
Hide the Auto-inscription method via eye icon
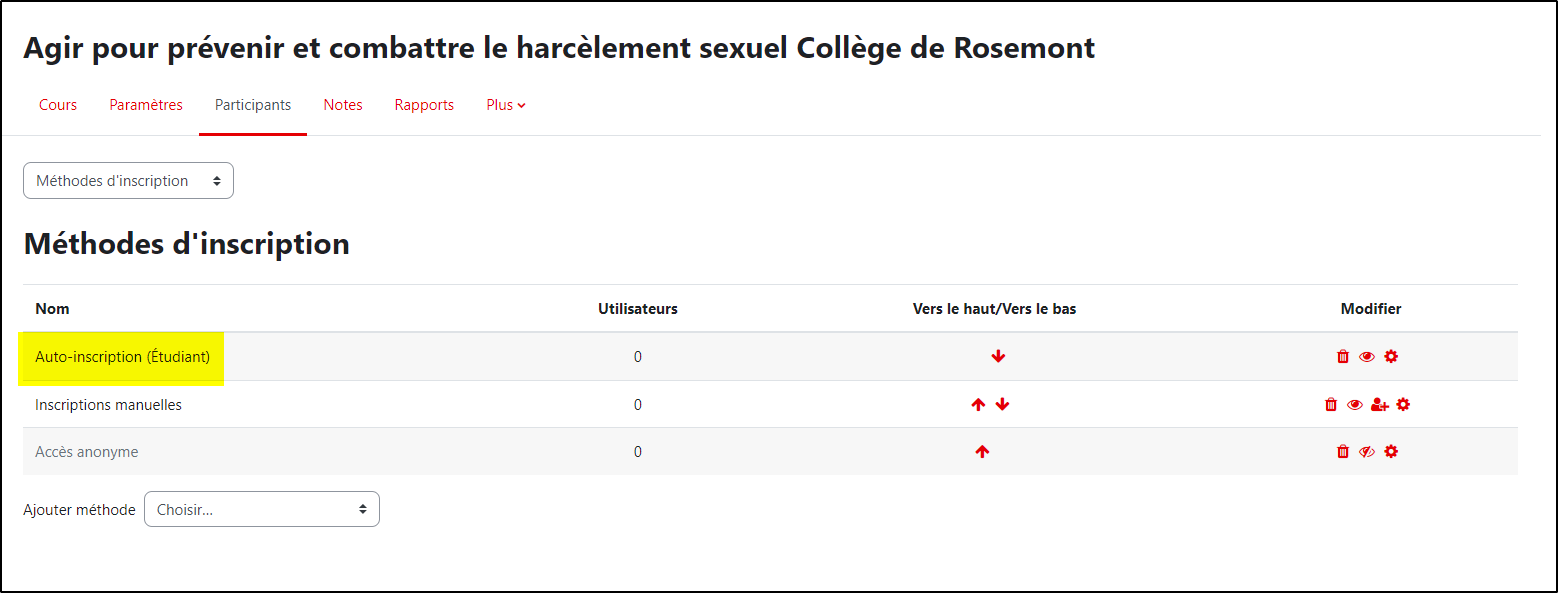1367,357
